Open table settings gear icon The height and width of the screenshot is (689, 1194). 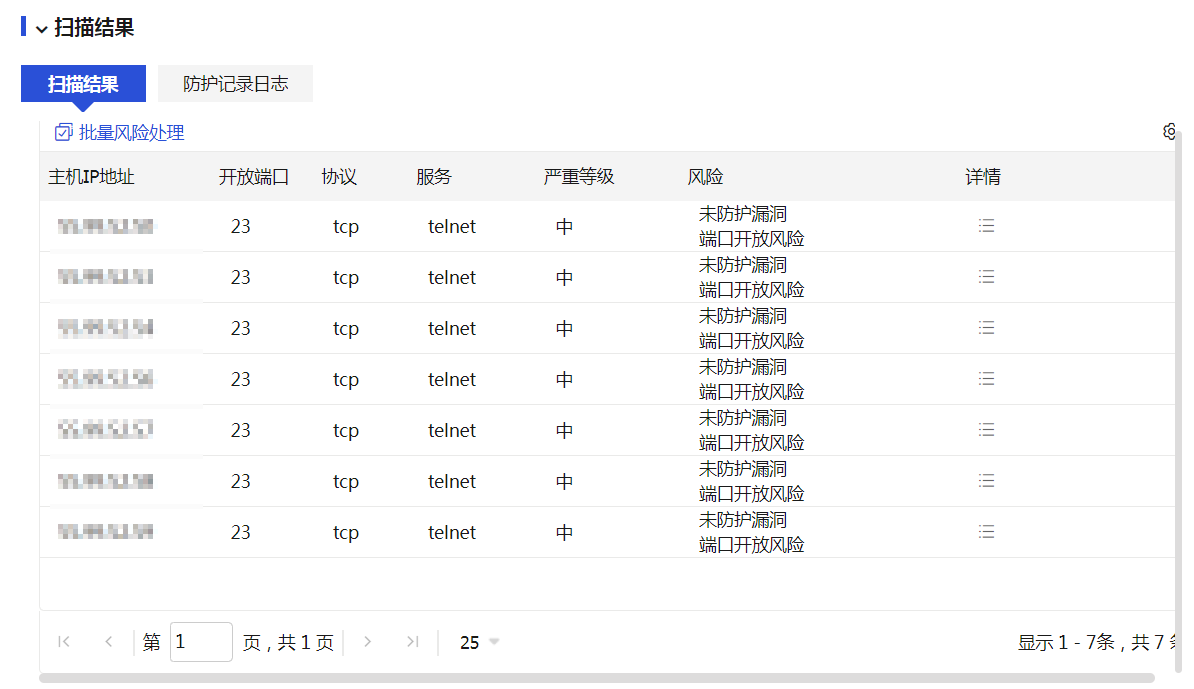[x=1169, y=132]
